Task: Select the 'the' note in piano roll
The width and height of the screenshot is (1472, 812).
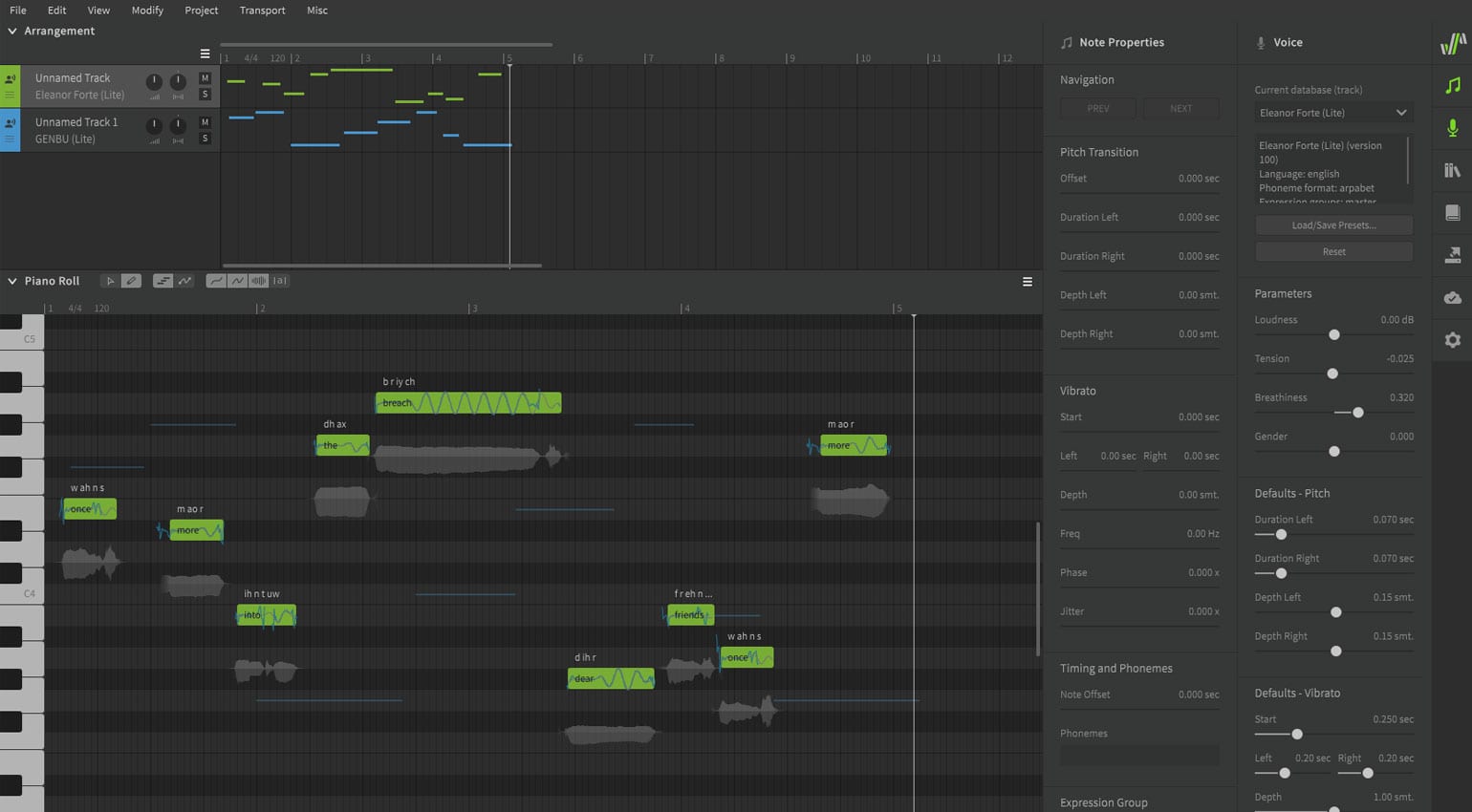Action: tap(343, 445)
